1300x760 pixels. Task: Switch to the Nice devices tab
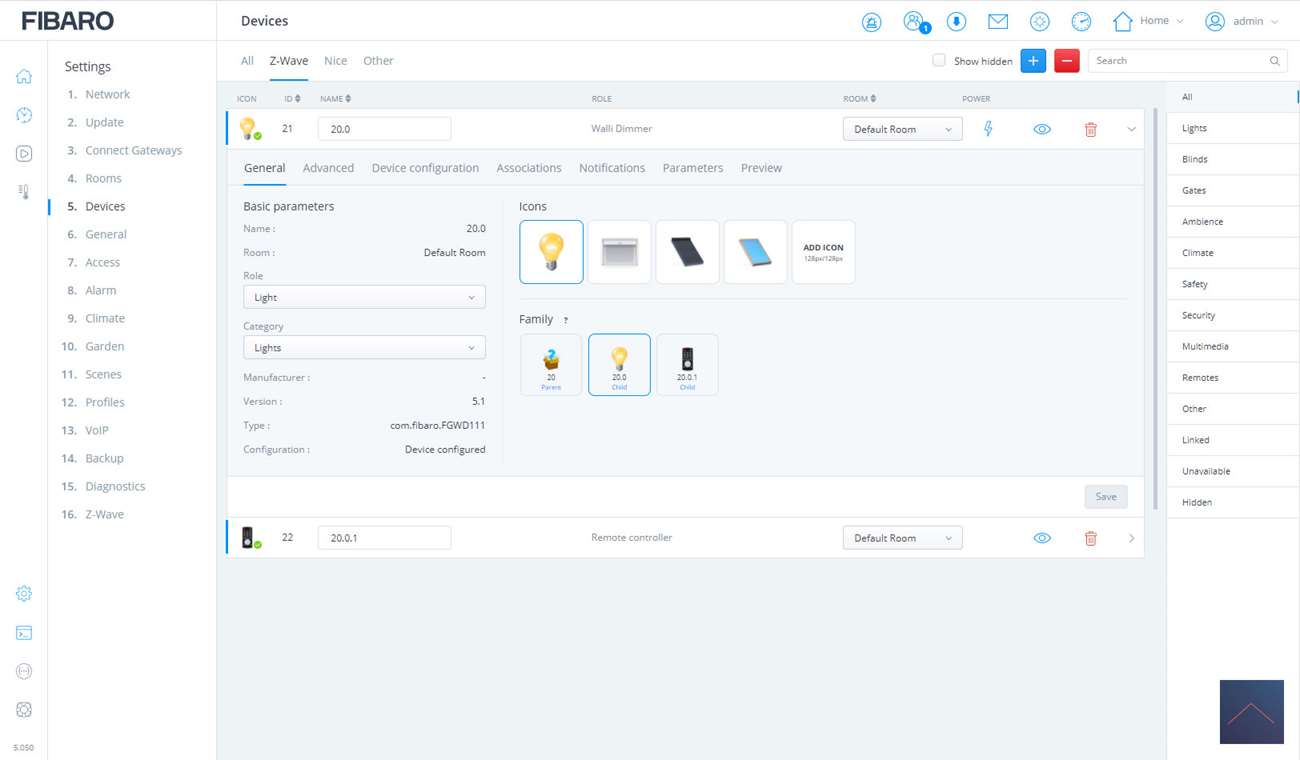(335, 61)
